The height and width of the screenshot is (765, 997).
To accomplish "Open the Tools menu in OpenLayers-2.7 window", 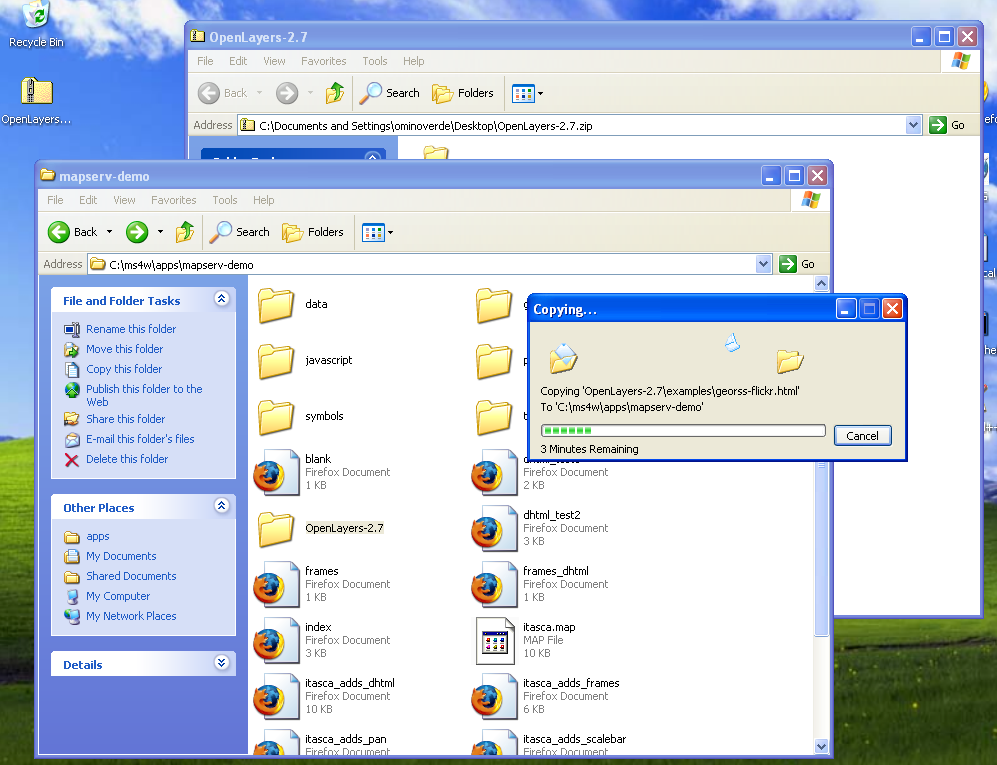I will point(375,61).
